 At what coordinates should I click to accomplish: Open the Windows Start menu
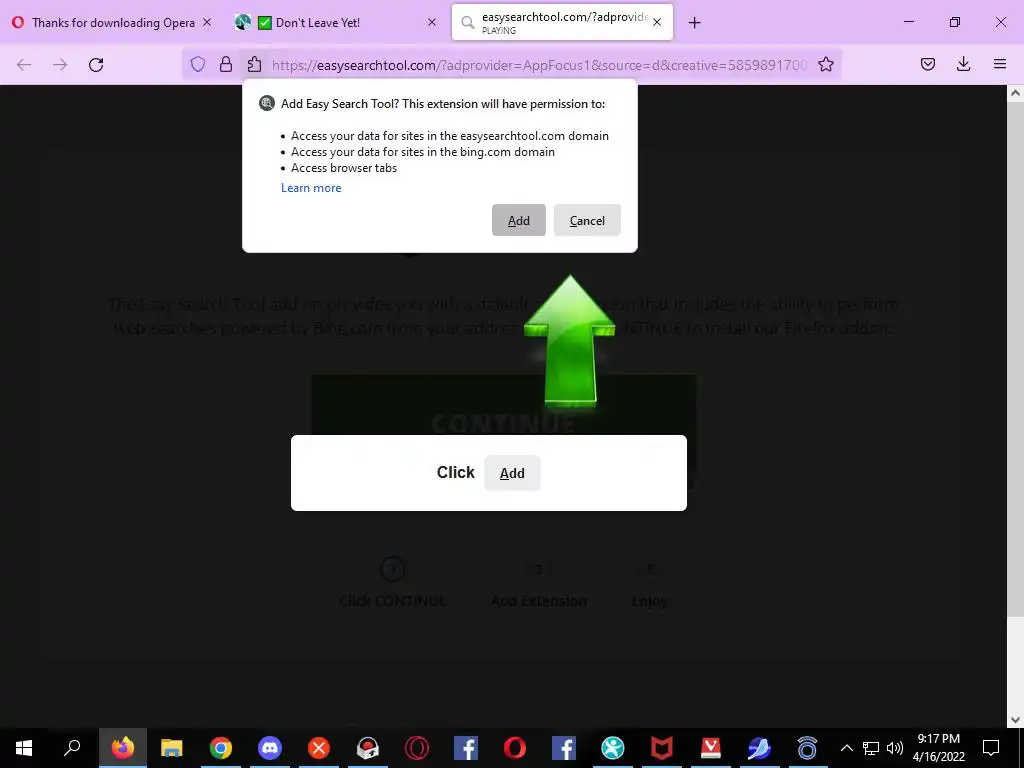(x=24, y=748)
